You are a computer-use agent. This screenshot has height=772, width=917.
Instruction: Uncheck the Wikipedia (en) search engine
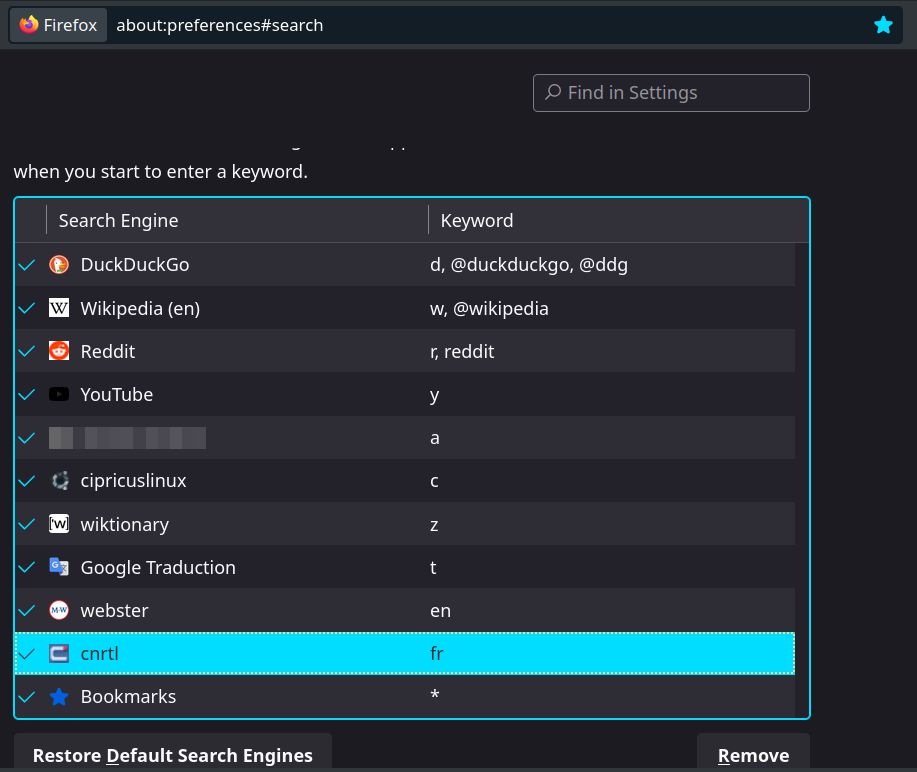tap(27, 308)
